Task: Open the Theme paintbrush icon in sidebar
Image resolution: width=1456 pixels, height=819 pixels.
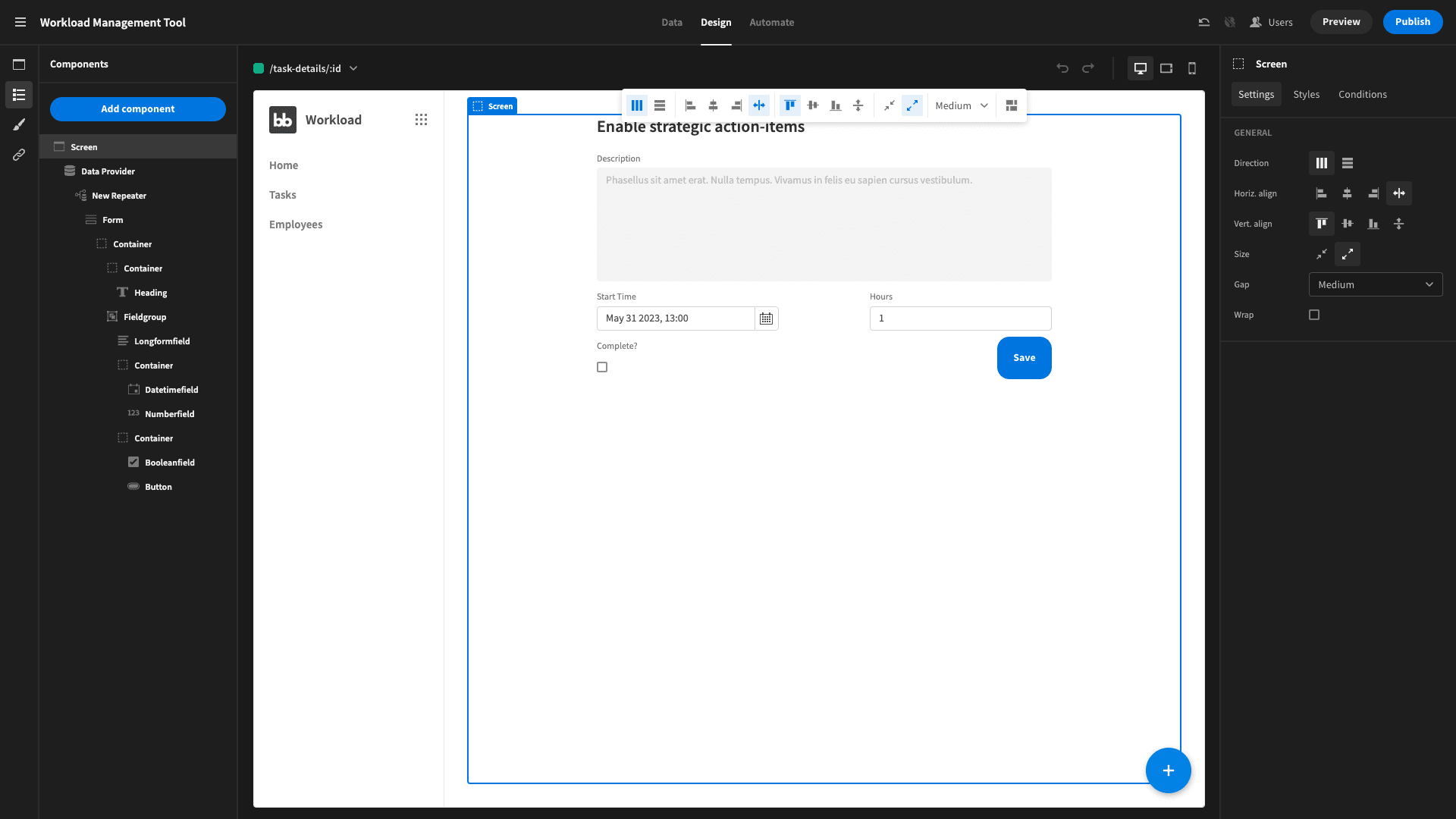Action: click(x=19, y=124)
